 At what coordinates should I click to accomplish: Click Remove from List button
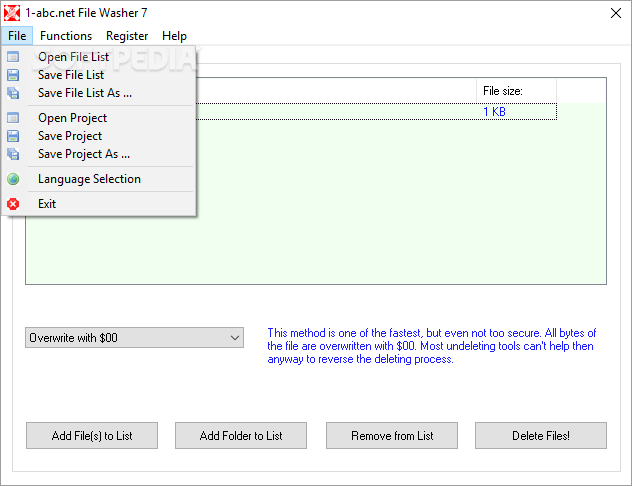pyautogui.click(x=392, y=436)
